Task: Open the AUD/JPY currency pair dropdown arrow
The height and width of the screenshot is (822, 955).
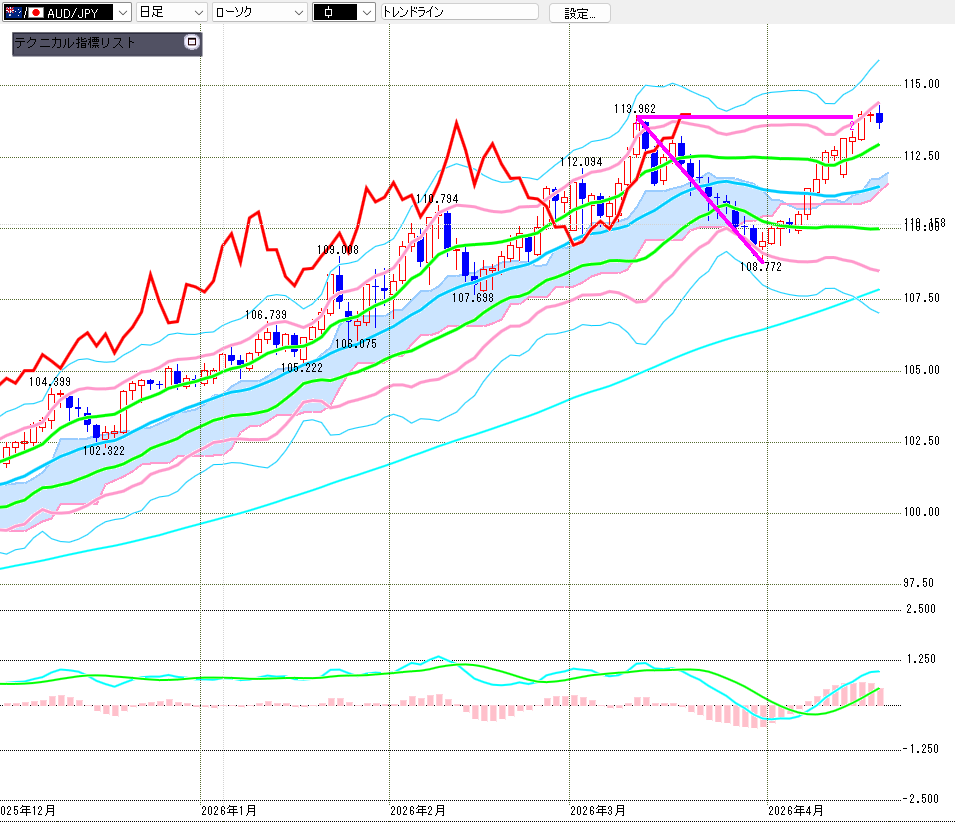Action: (122, 12)
